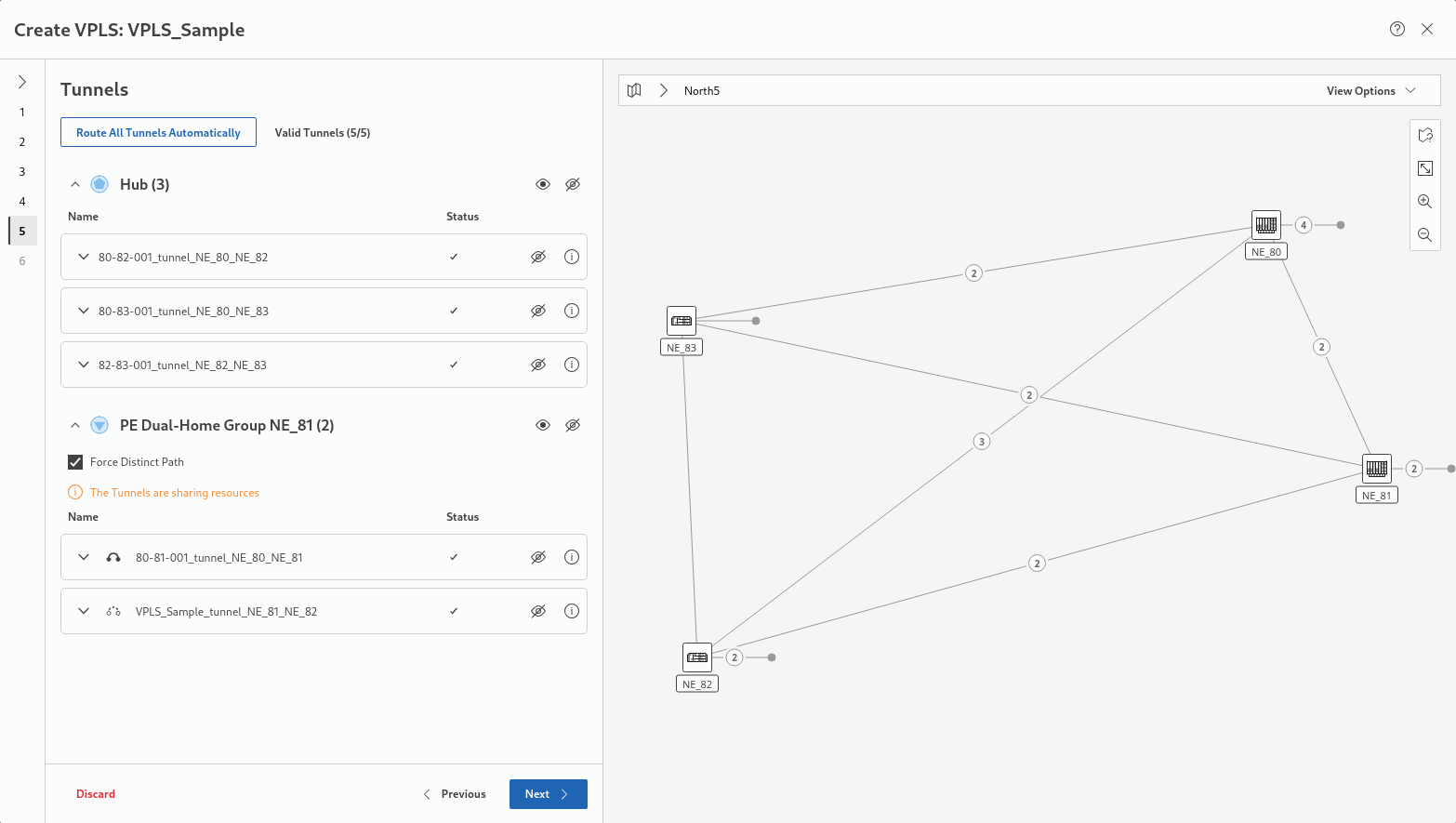Image resolution: width=1456 pixels, height=823 pixels.
Task: Open the View Options dropdown
Action: click(1370, 90)
